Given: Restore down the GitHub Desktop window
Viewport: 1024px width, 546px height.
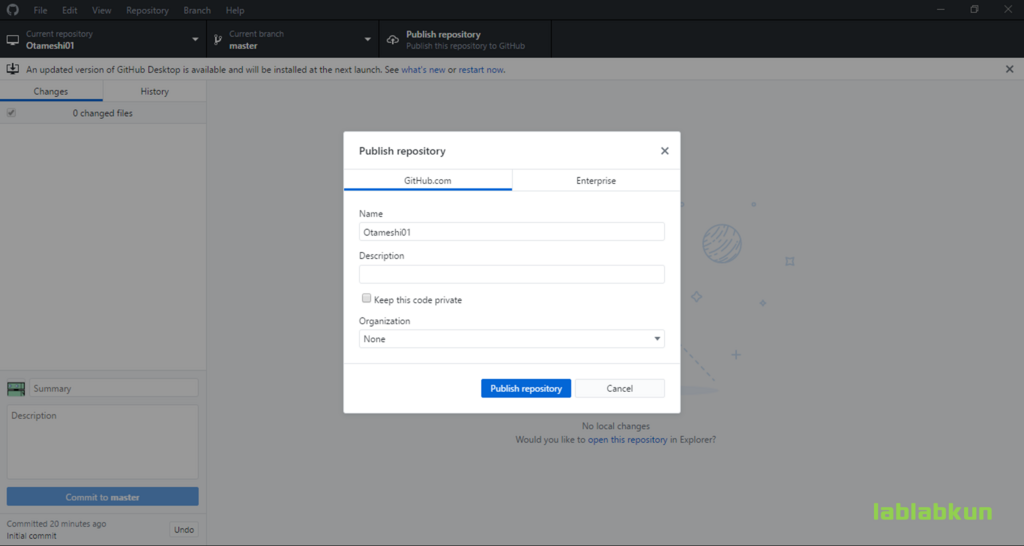Looking at the screenshot, I should tap(974, 10).
